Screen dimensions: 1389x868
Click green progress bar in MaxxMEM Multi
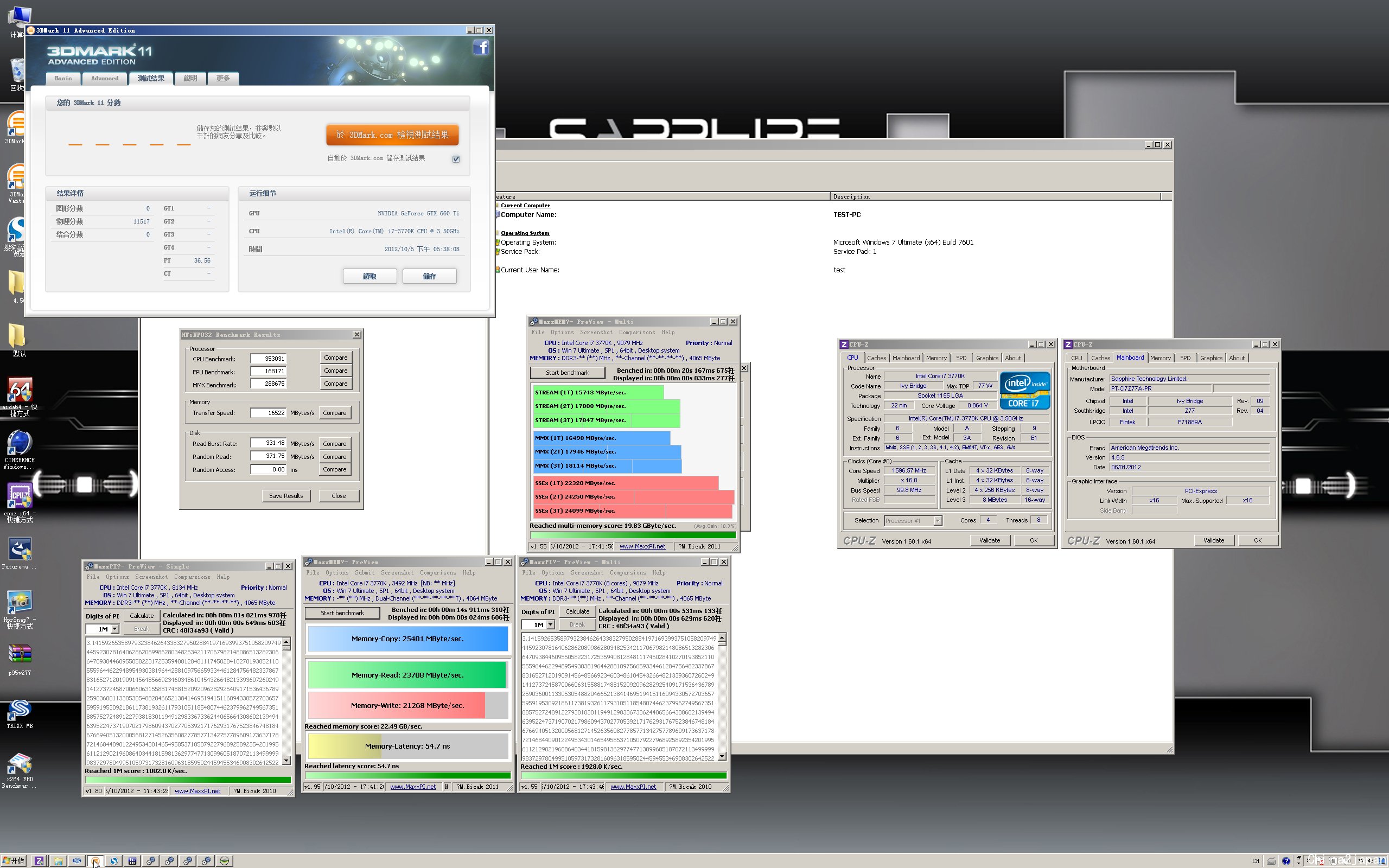click(x=633, y=535)
